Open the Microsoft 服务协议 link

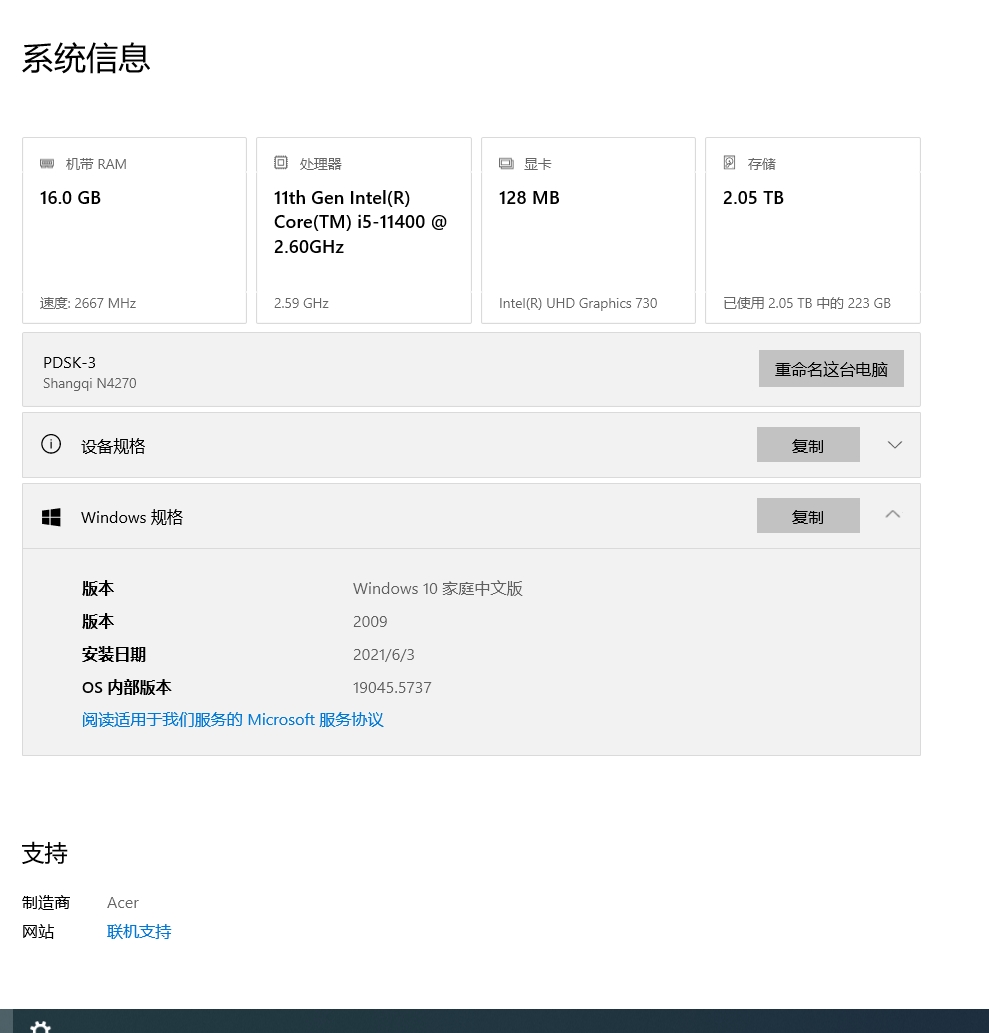(x=233, y=719)
